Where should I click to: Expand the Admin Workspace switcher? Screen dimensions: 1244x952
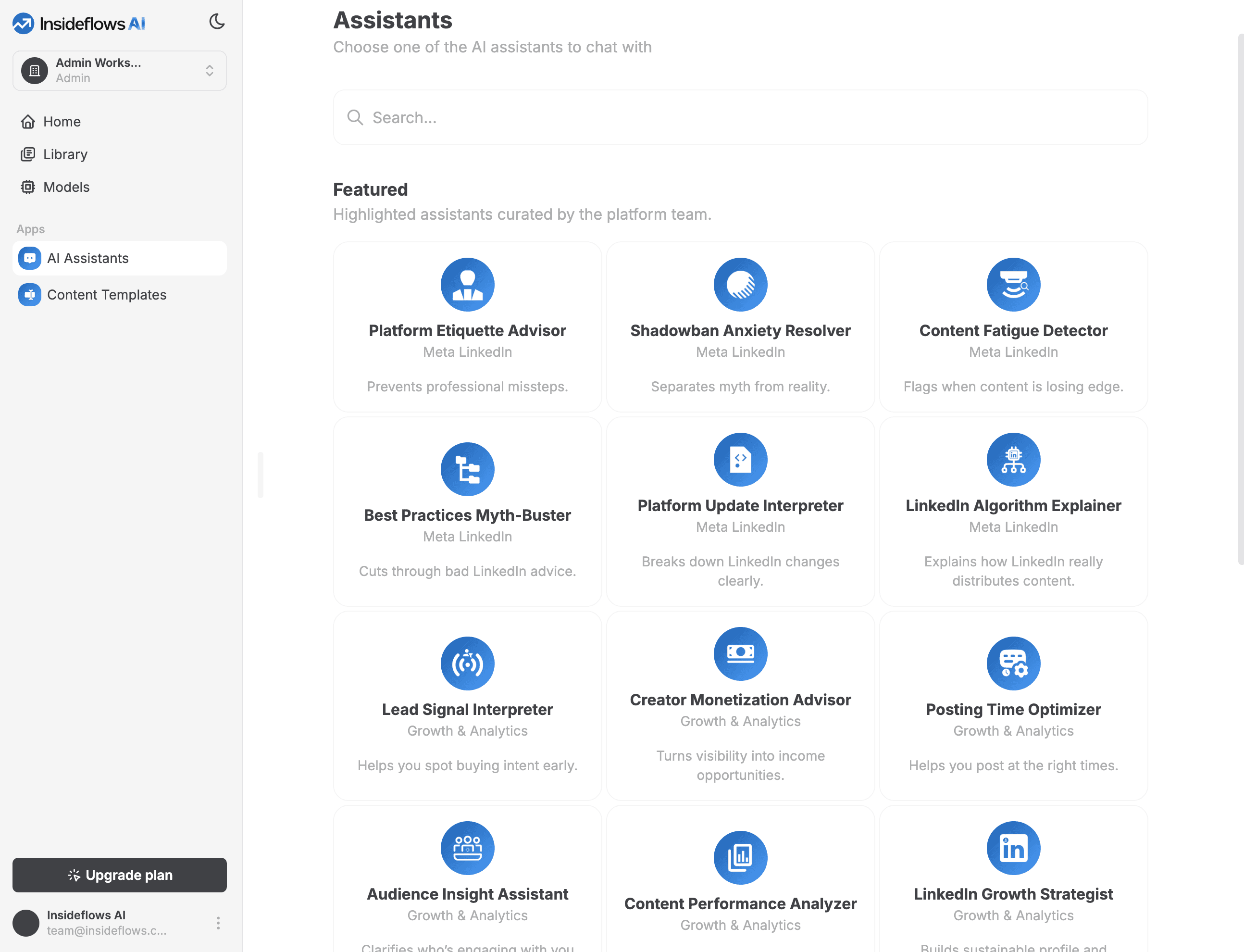pyautogui.click(x=120, y=70)
